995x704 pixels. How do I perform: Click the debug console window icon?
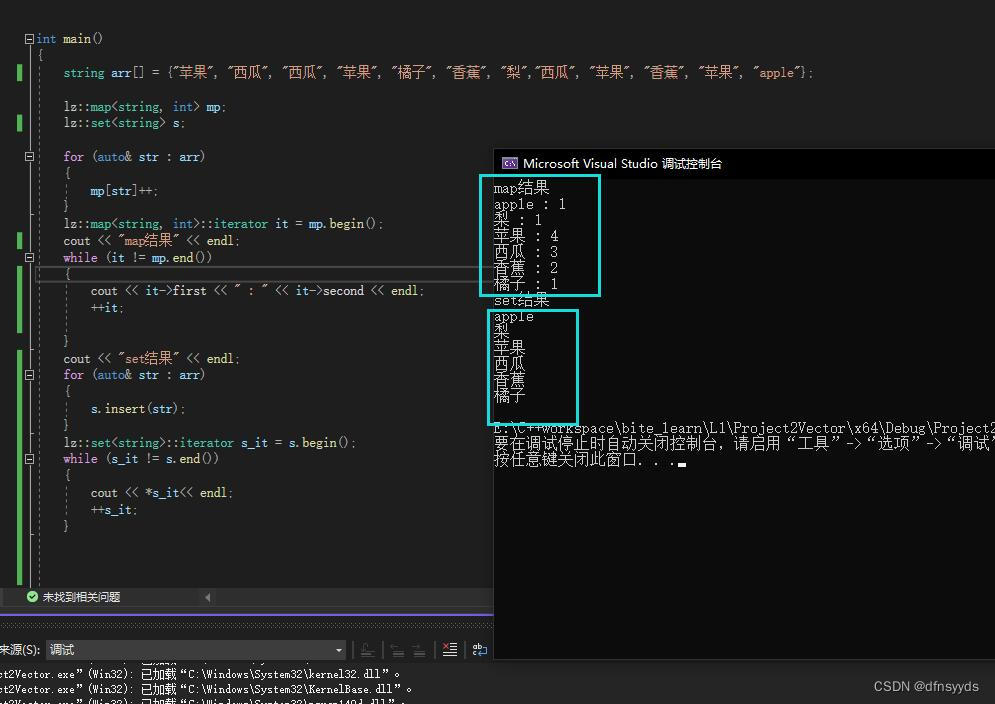point(510,164)
